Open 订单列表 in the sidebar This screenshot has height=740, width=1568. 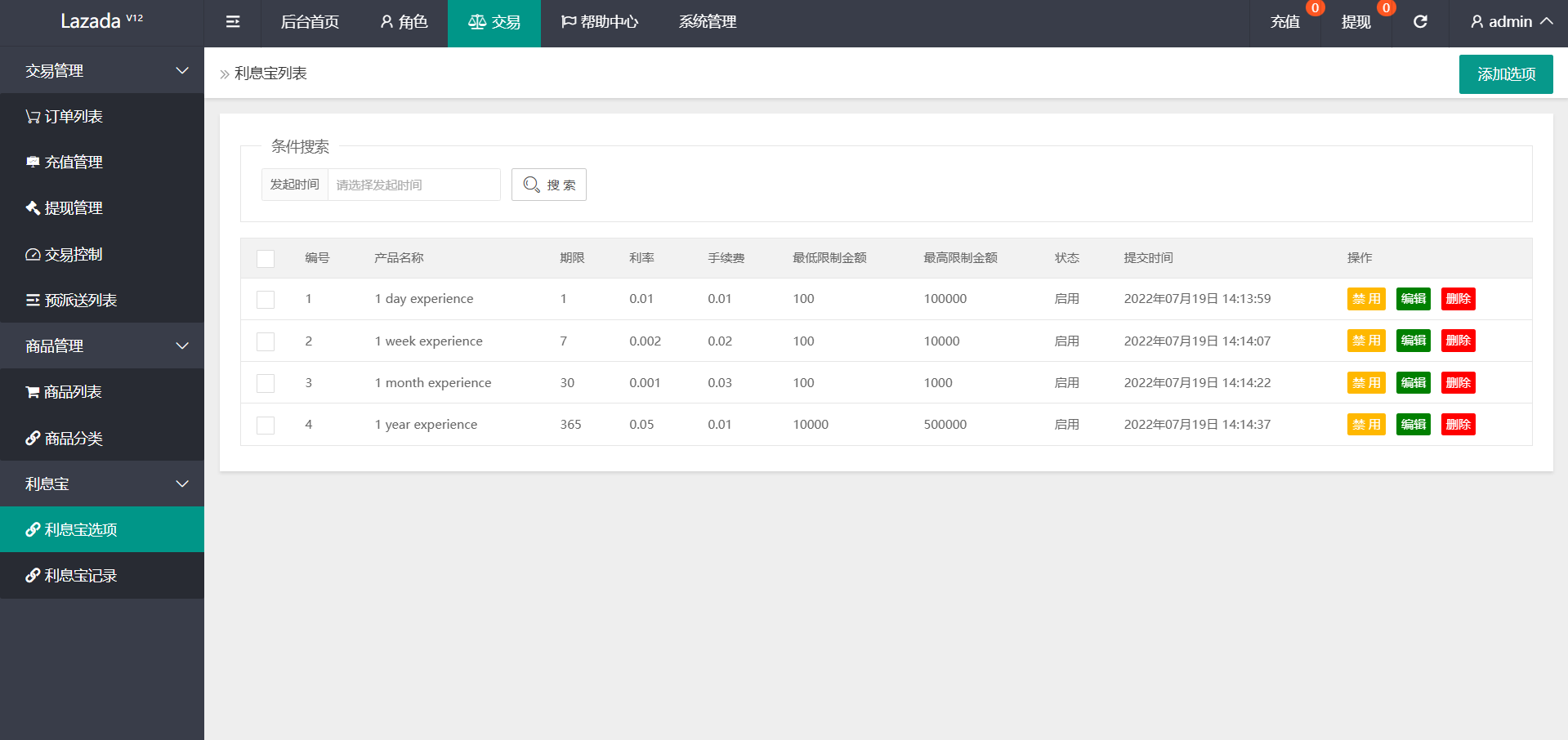tap(102, 117)
